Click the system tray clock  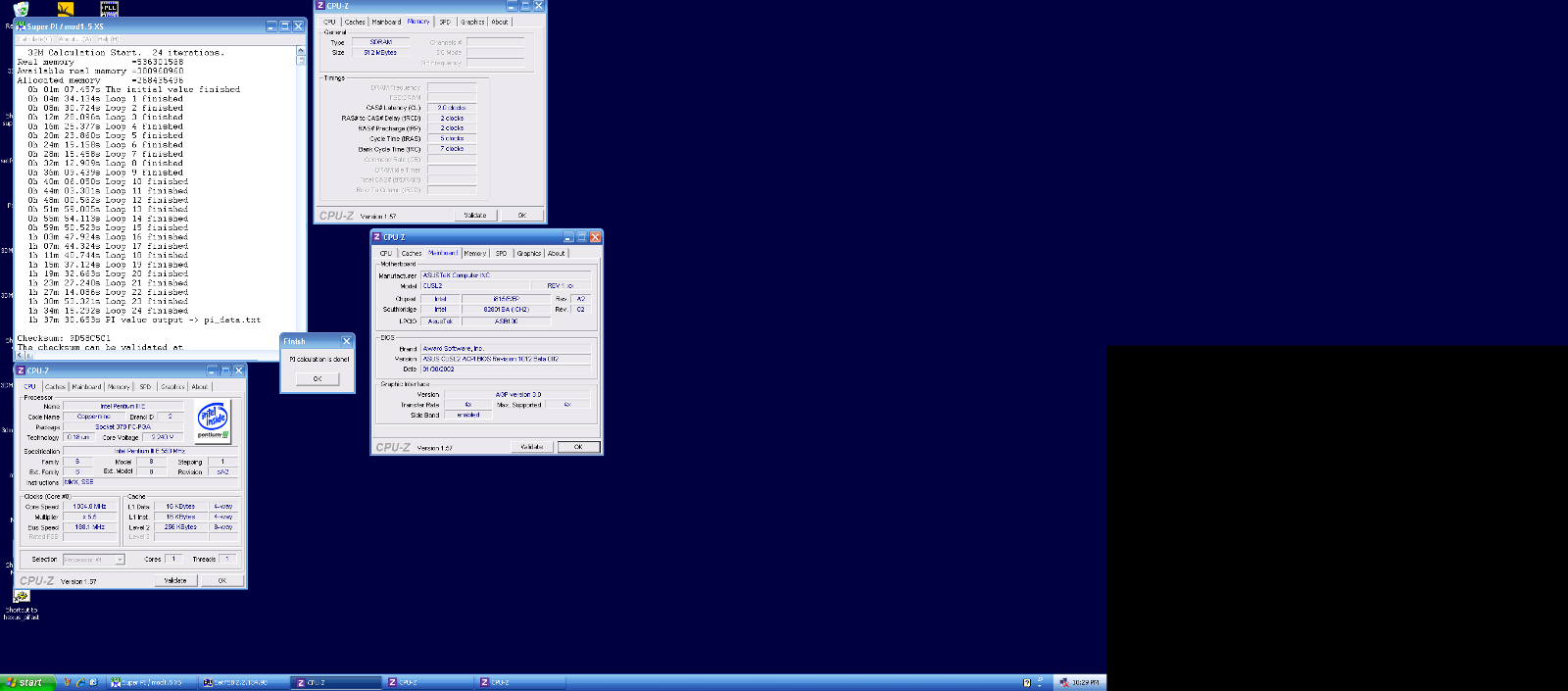tap(1085, 682)
